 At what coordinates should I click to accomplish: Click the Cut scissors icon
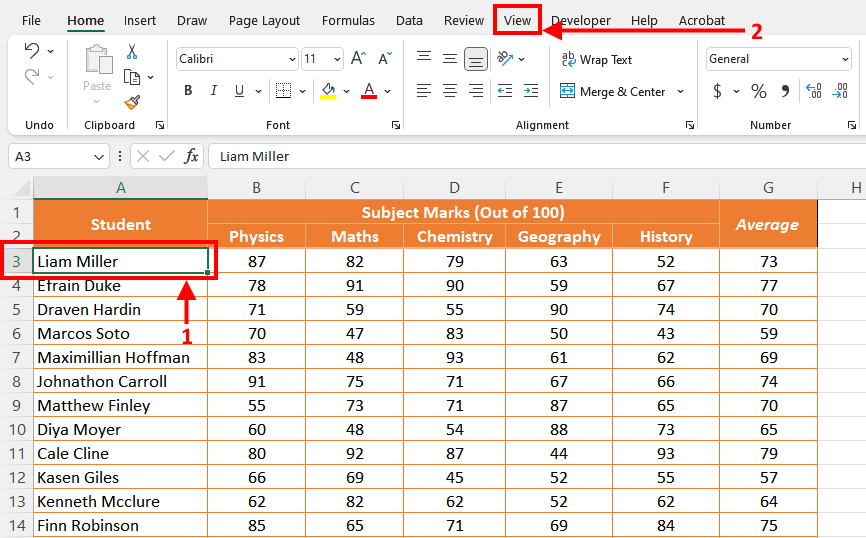132,52
